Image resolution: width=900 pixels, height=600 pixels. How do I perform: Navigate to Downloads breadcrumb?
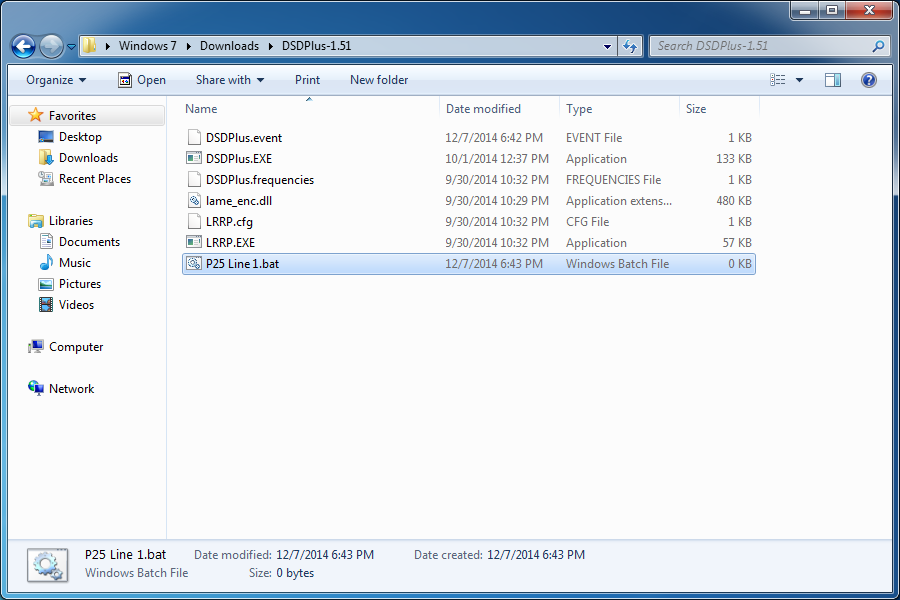click(229, 46)
